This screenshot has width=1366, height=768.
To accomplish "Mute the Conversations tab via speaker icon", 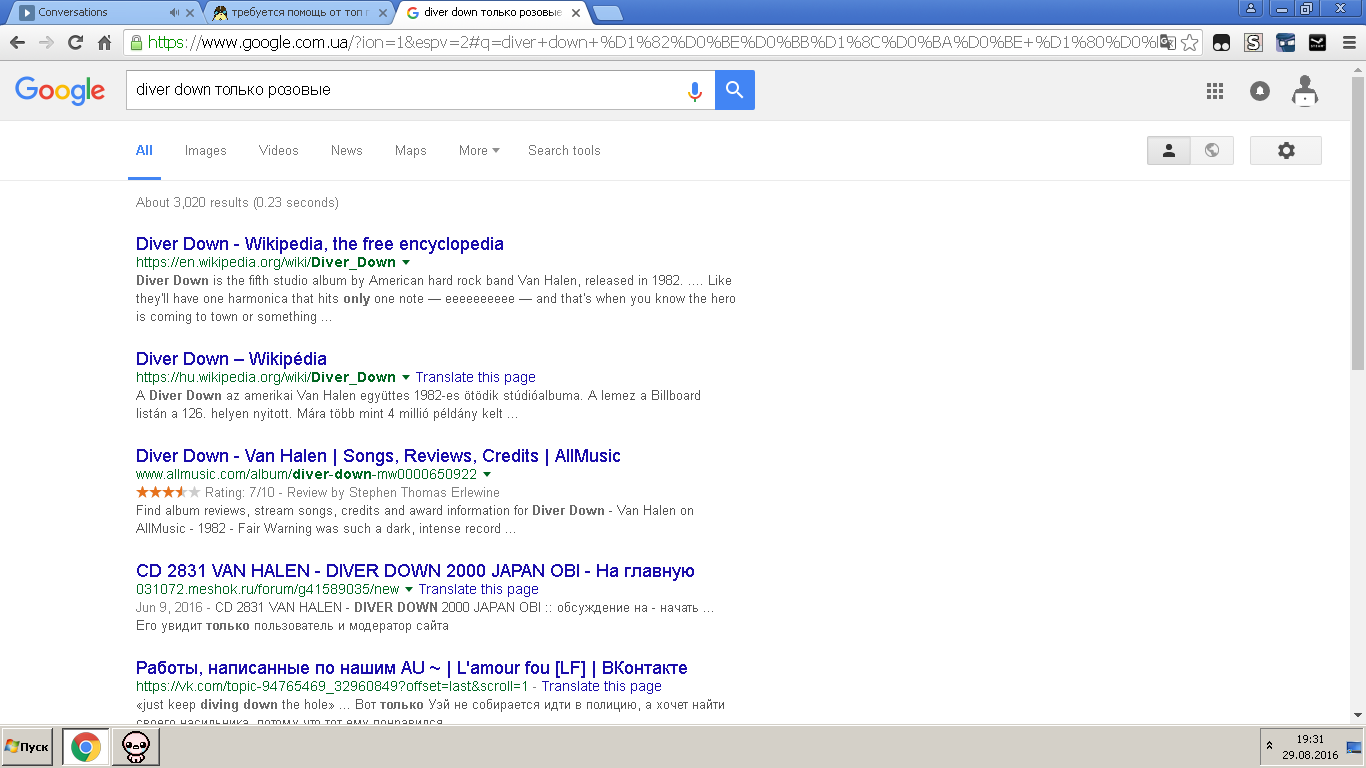I will [x=175, y=12].
